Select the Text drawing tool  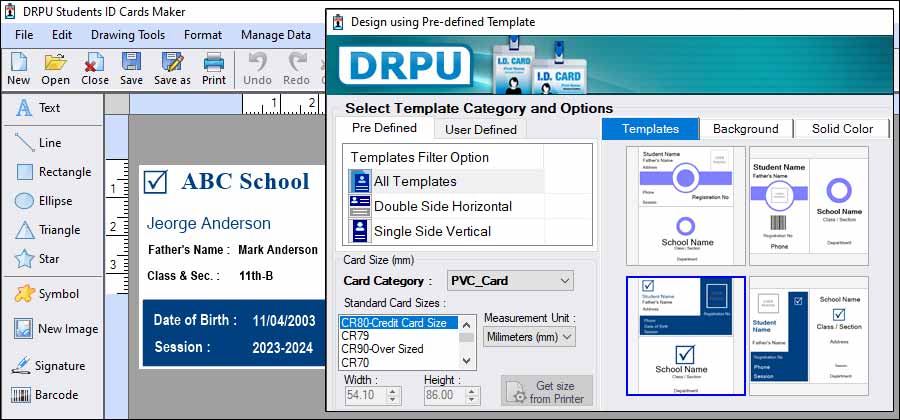pos(38,108)
